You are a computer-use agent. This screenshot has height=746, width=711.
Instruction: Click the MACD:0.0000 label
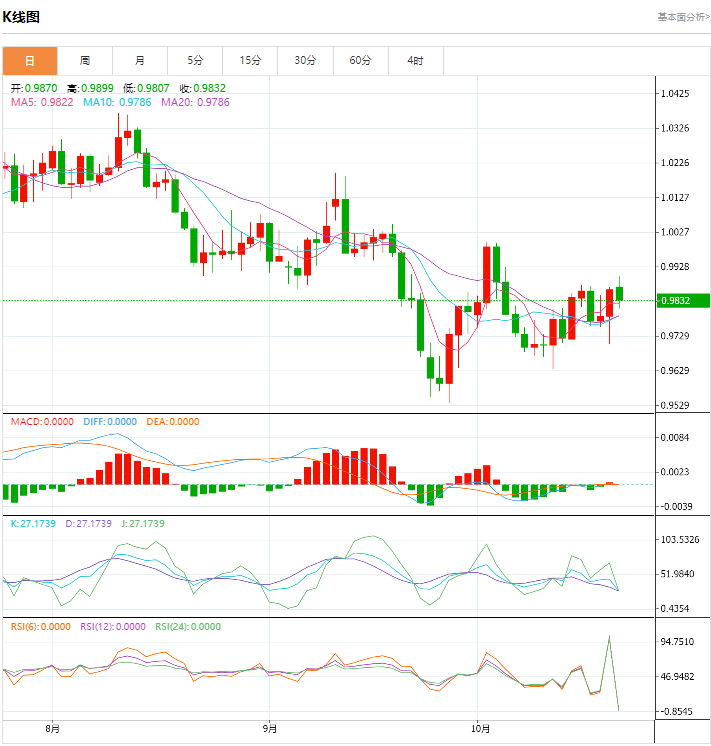(x=42, y=422)
